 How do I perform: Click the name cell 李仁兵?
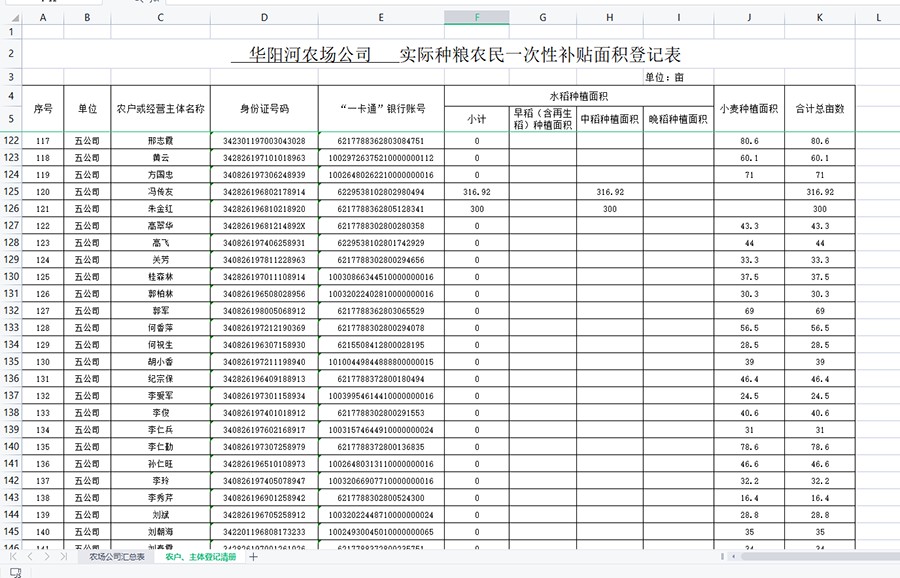(160, 429)
